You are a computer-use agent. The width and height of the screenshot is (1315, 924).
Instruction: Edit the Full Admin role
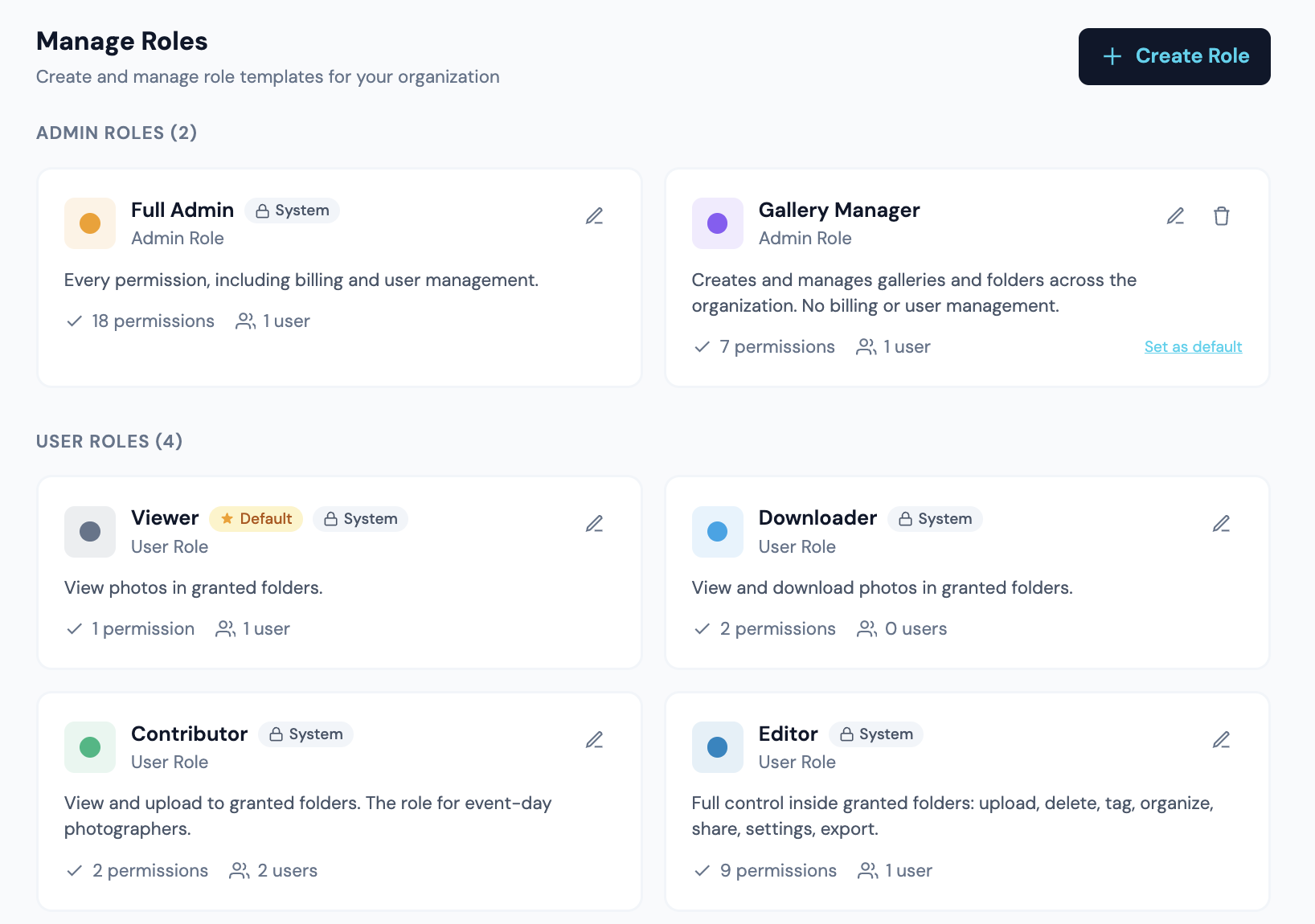click(594, 216)
